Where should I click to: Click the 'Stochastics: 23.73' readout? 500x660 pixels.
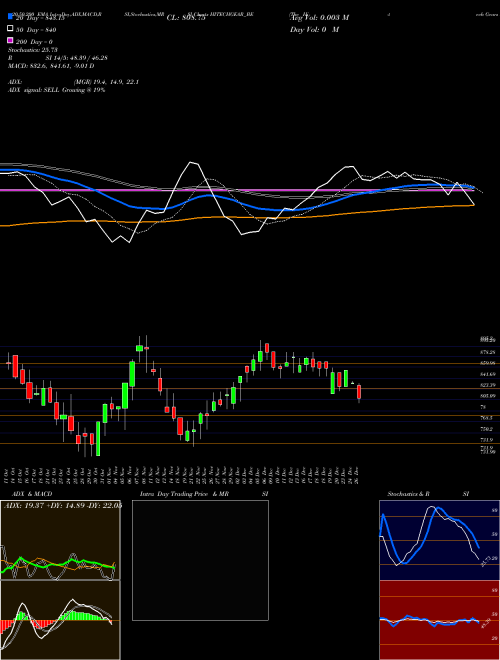point(32,50)
